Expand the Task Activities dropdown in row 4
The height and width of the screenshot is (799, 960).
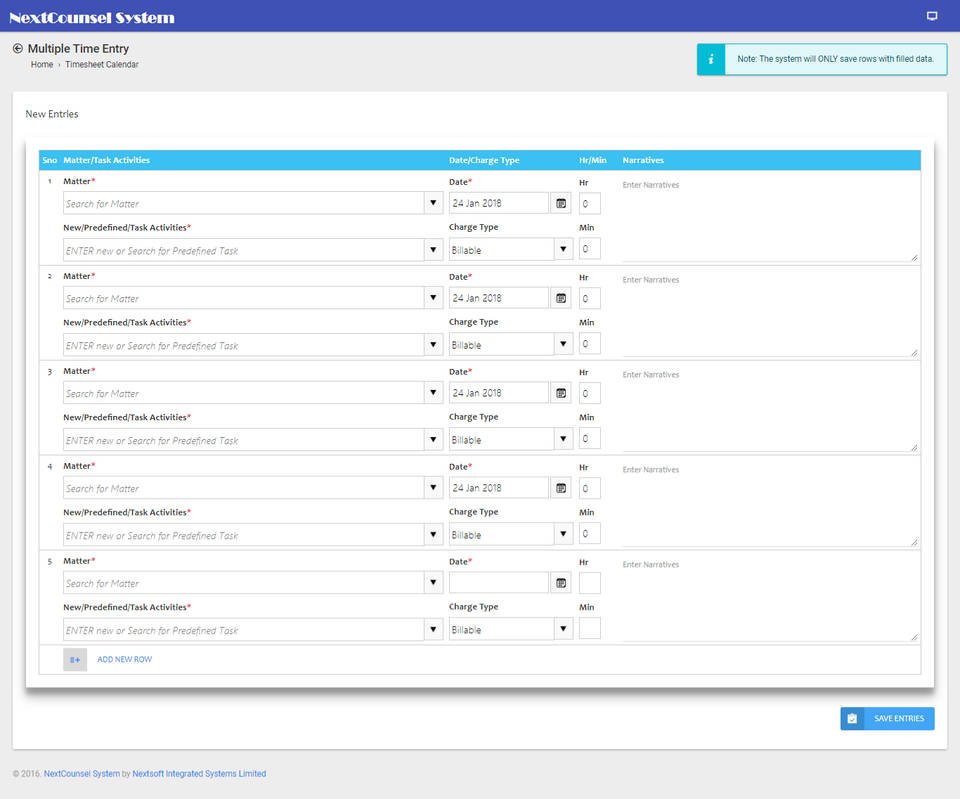[x=433, y=535]
